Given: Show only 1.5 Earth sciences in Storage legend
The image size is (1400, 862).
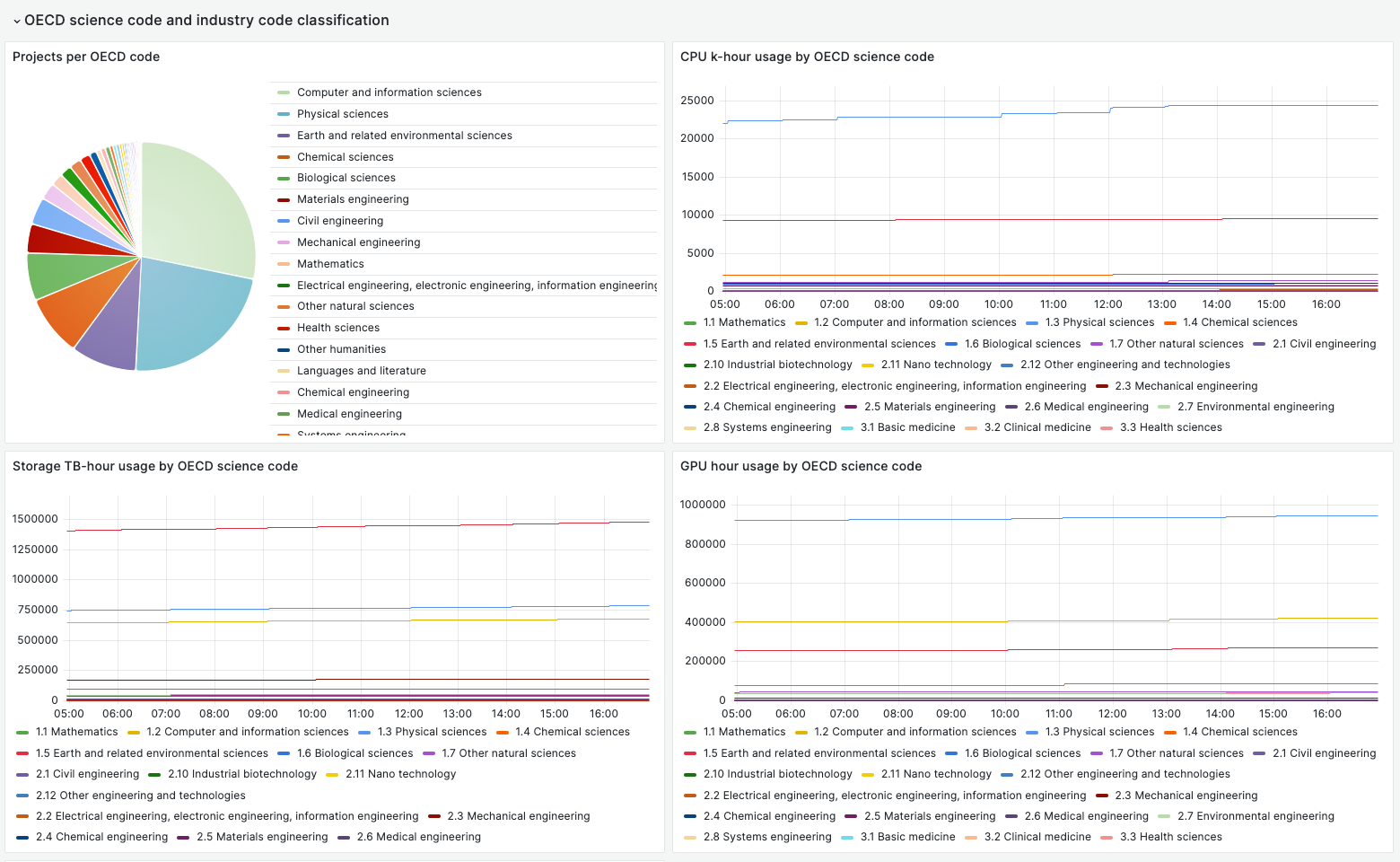Looking at the screenshot, I should point(152,753).
